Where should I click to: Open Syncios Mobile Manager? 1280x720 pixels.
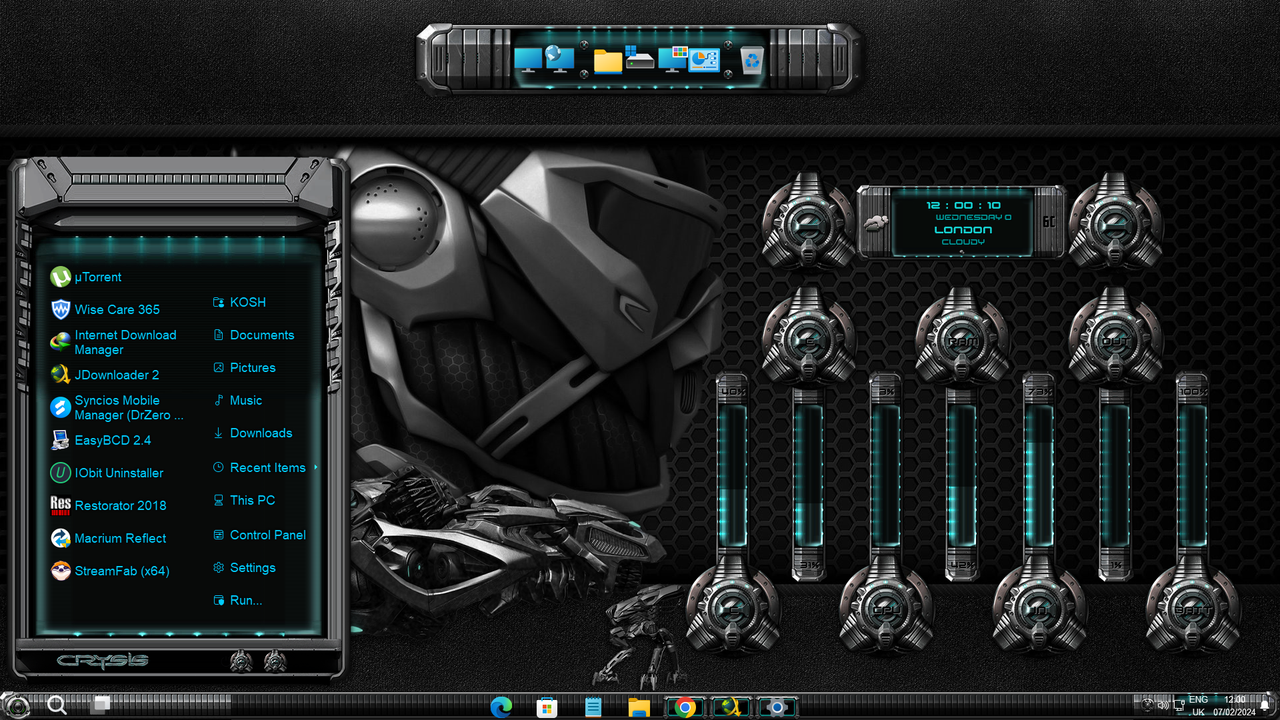[x=117, y=407]
